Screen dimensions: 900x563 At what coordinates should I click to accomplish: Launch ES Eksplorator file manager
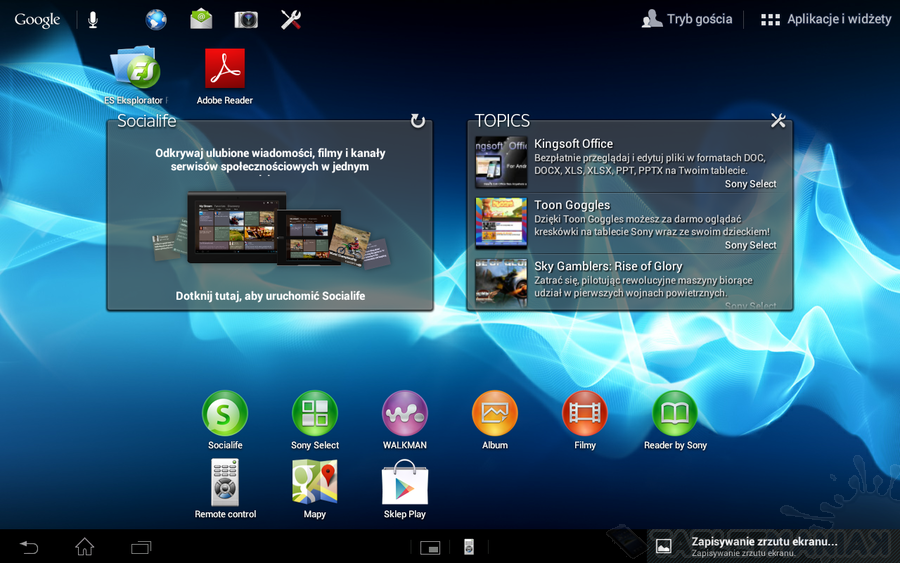(x=135, y=75)
